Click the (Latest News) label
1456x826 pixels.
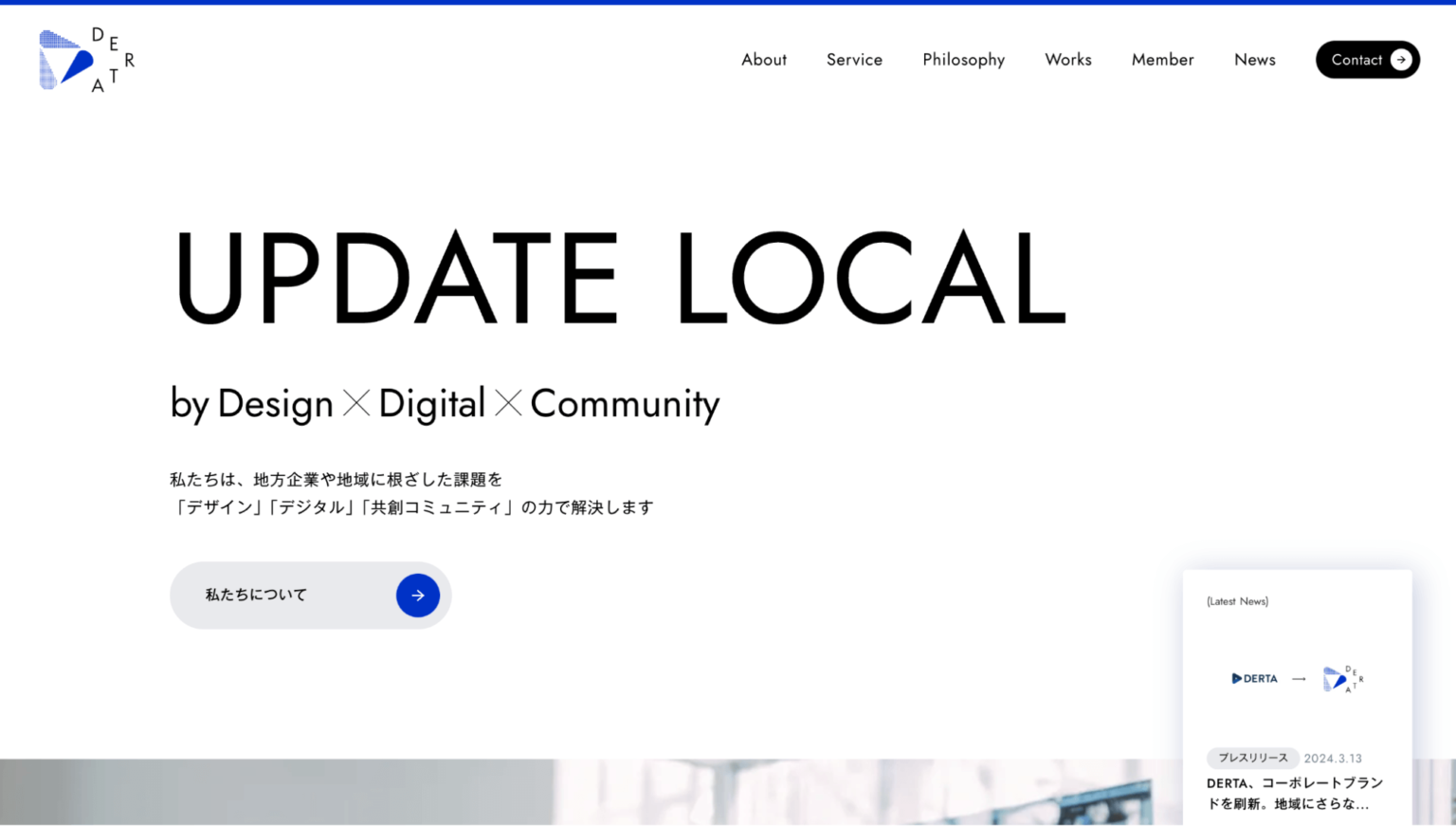pos(1237,601)
